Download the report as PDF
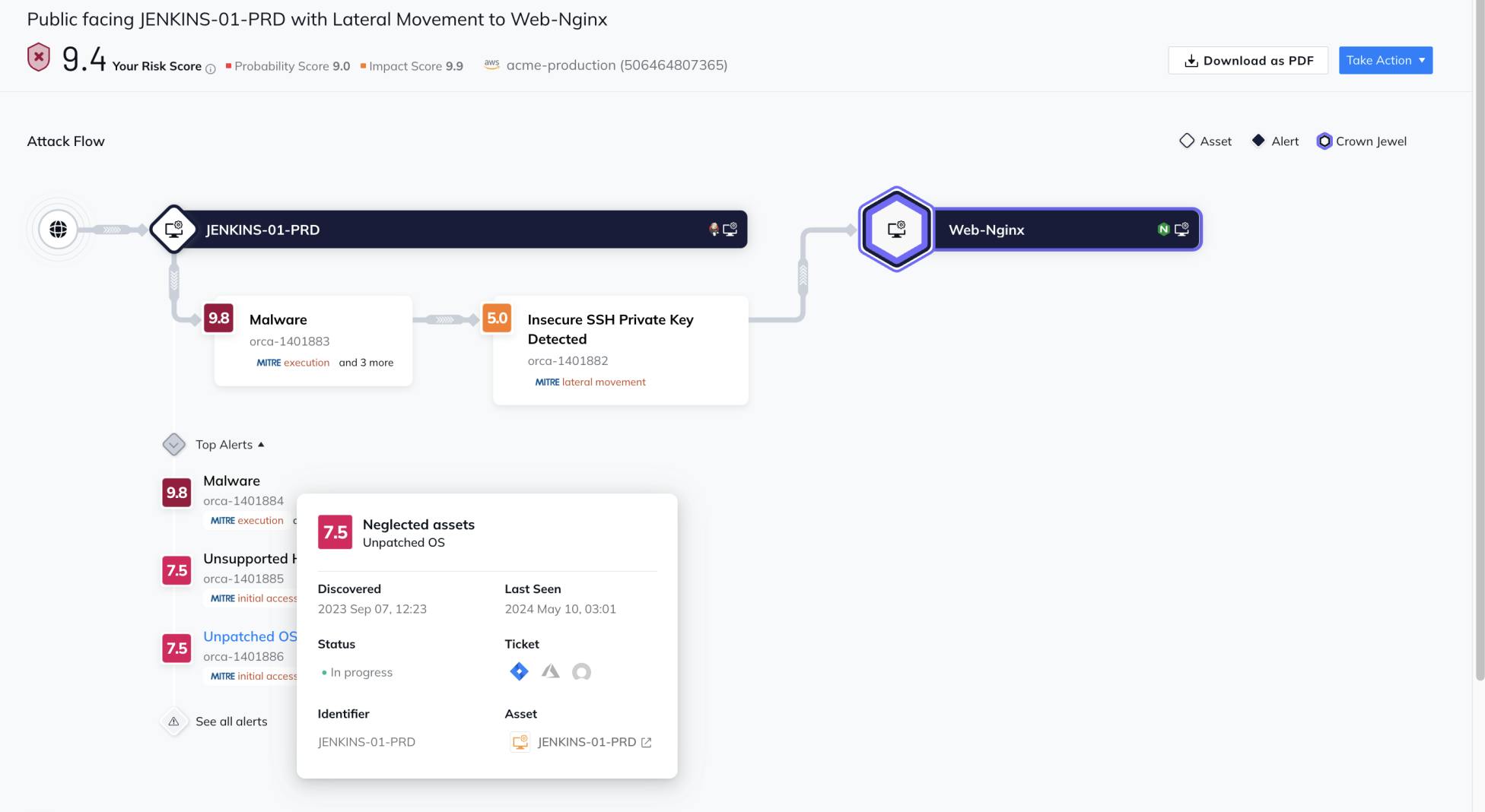 1248,61
